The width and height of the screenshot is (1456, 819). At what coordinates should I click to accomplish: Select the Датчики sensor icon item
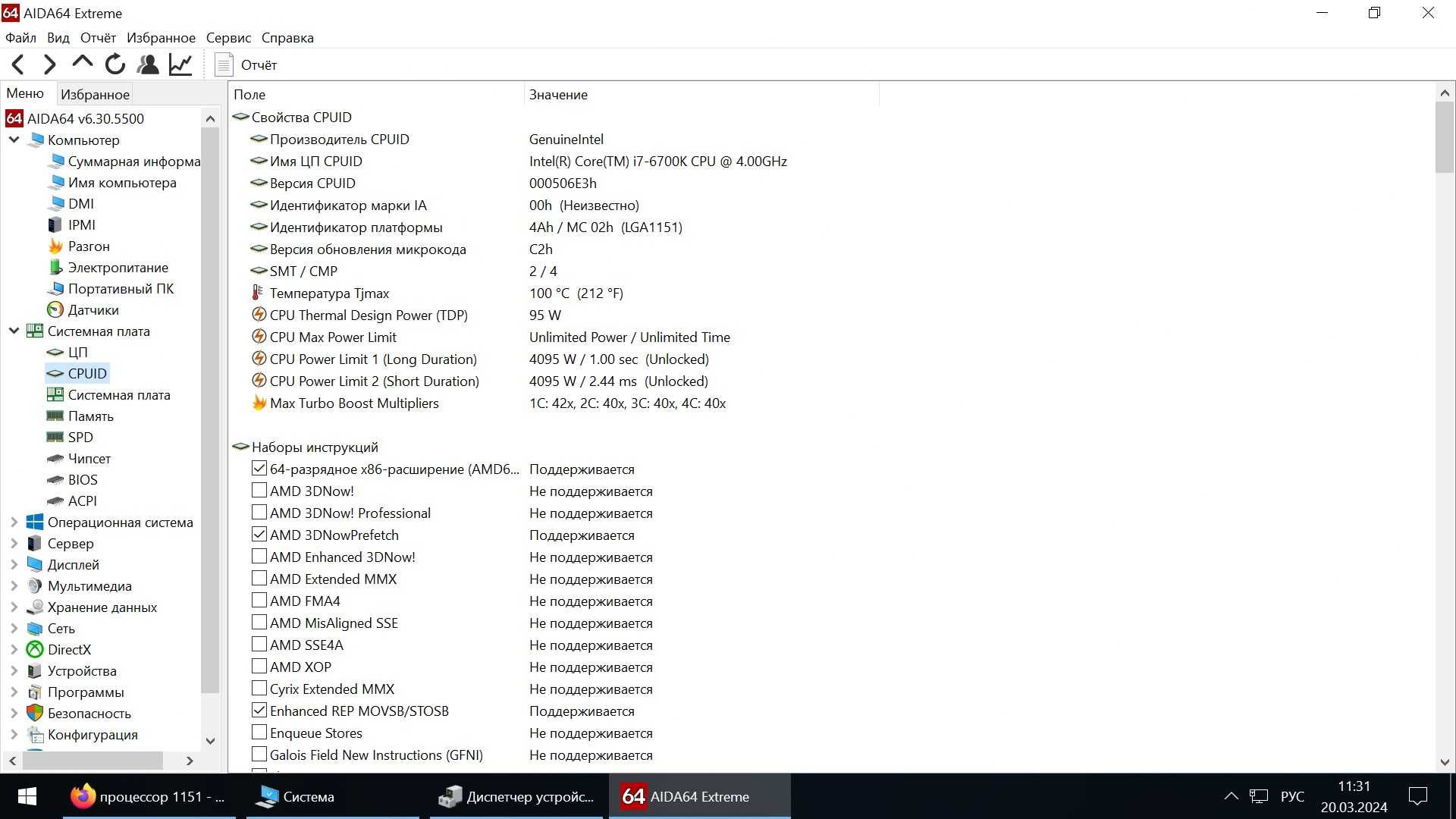pyautogui.click(x=55, y=309)
